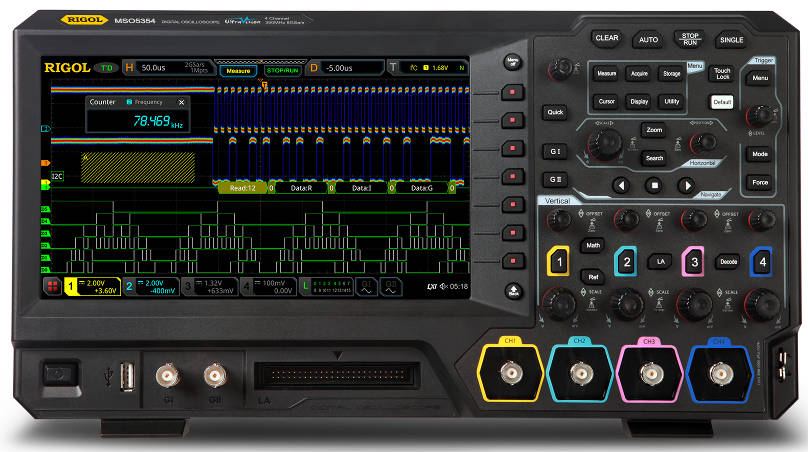Push the Trigger level knob

pos(760,116)
